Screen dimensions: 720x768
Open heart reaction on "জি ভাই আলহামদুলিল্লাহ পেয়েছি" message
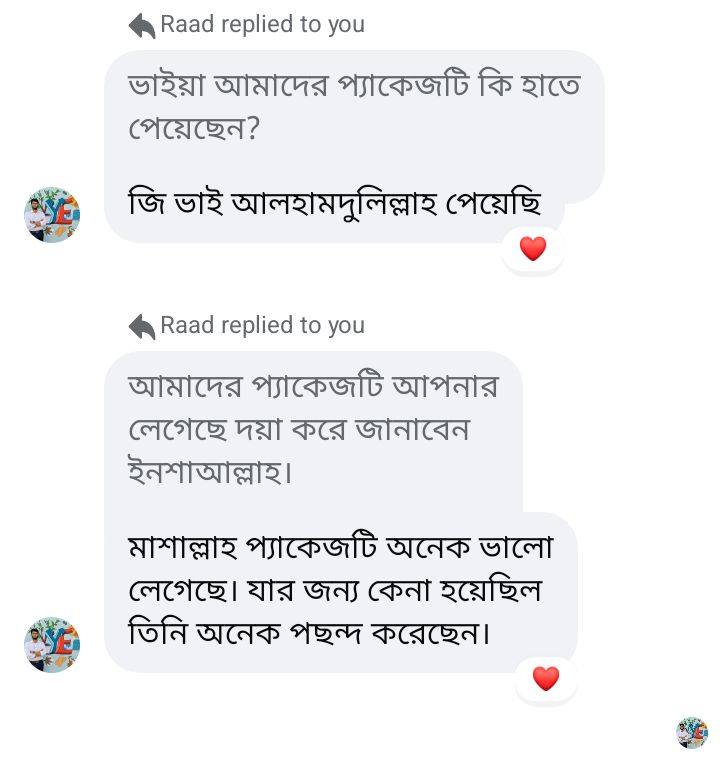click(533, 248)
